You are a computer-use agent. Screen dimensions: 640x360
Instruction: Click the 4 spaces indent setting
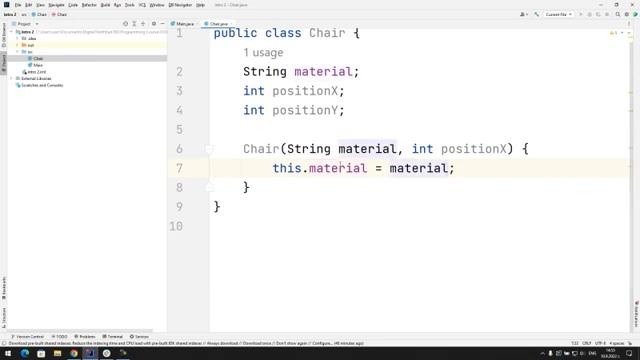click(617, 343)
